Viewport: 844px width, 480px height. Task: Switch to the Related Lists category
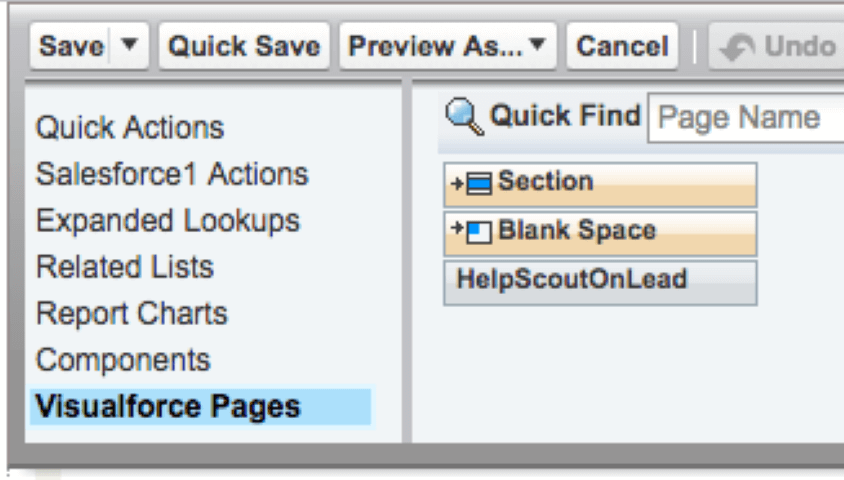(124, 267)
